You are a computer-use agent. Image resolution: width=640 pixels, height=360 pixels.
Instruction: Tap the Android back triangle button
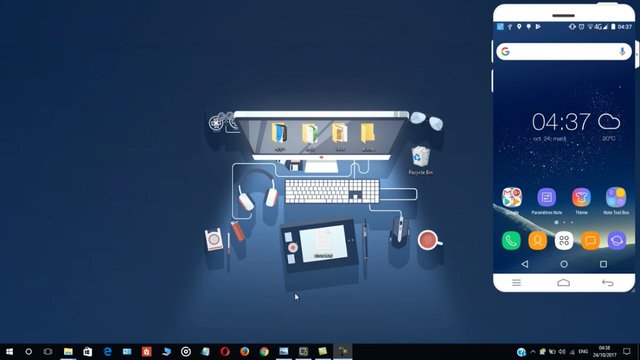[525, 264]
